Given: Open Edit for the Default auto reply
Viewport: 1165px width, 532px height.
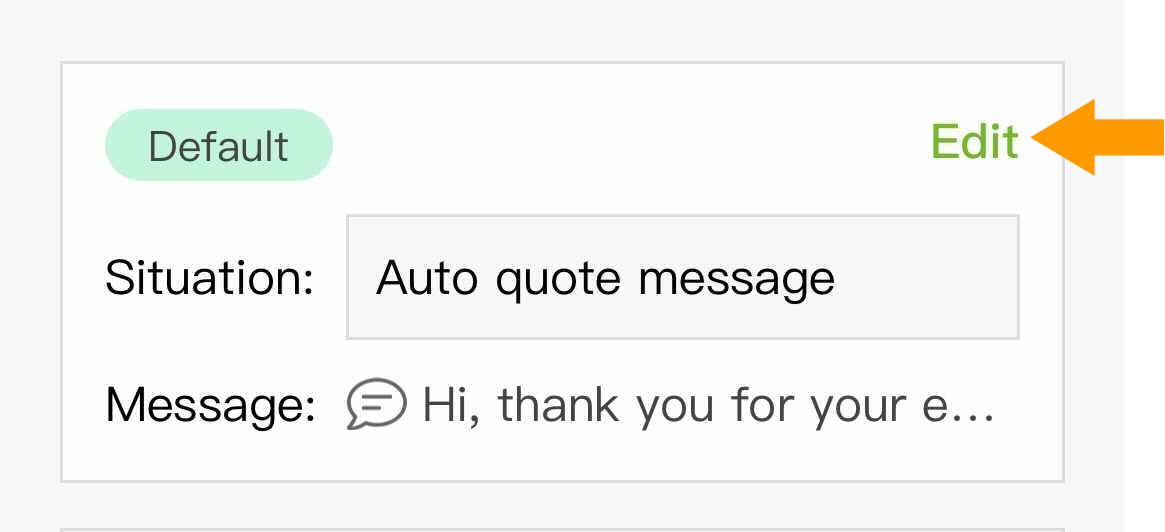Looking at the screenshot, I should tap(974, 142).
